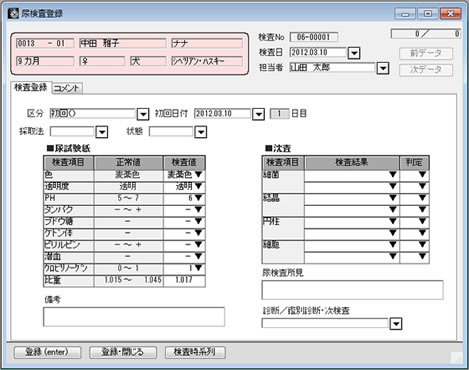Switch to the コメント tab
469x370 pixels.
[x=67, y=88]
